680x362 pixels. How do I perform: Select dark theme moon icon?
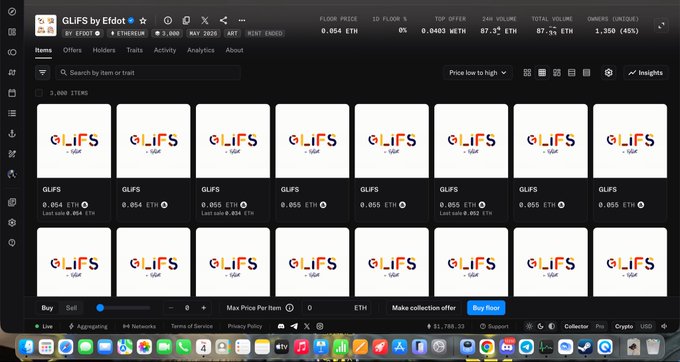coord(540,326)
